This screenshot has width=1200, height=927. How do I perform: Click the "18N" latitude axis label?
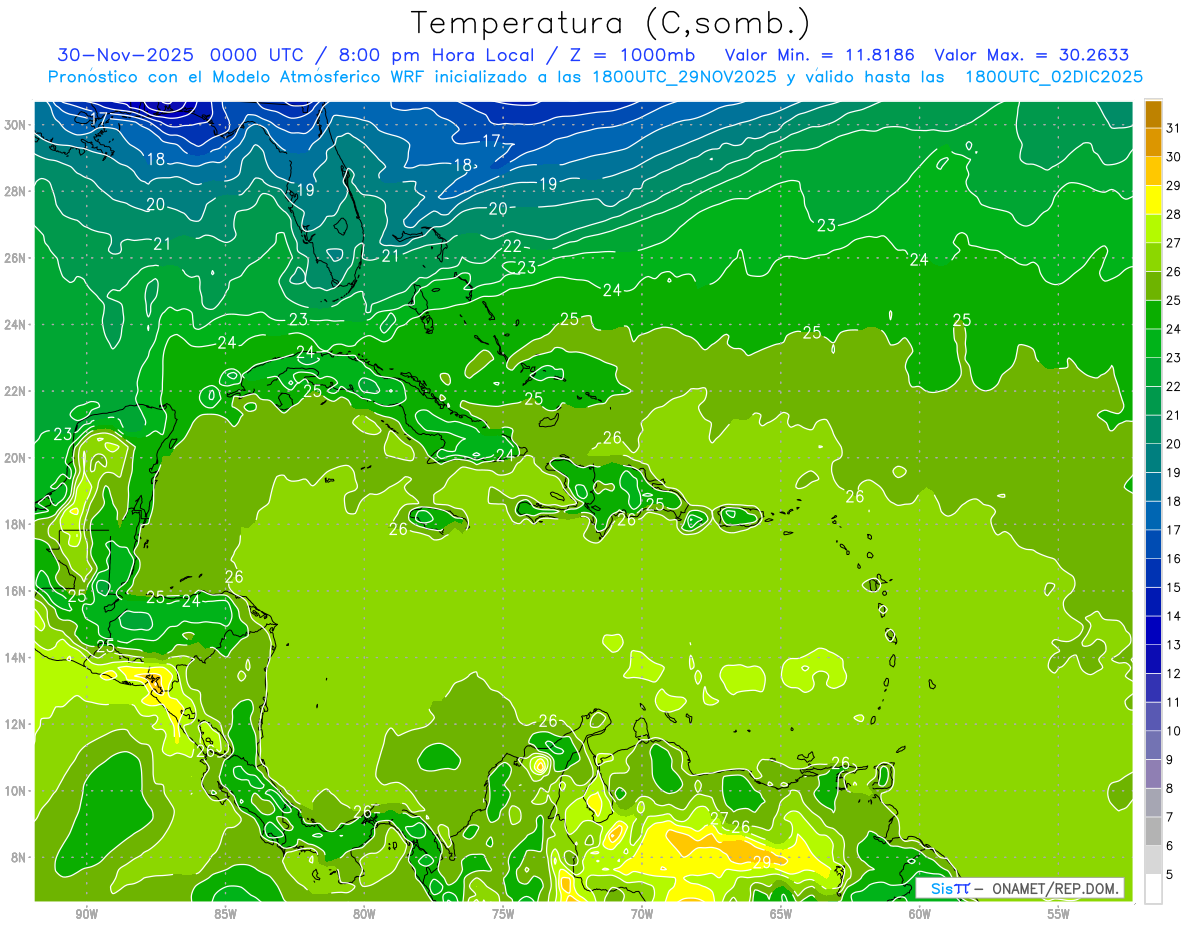tap(15, 524)
